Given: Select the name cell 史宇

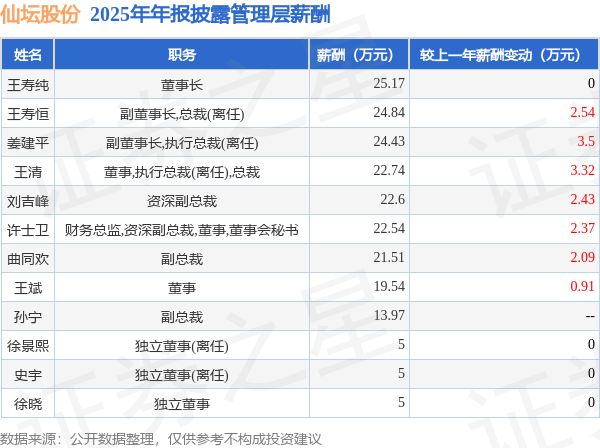Looking at the screenshot, I should click(x=28, y=375).
